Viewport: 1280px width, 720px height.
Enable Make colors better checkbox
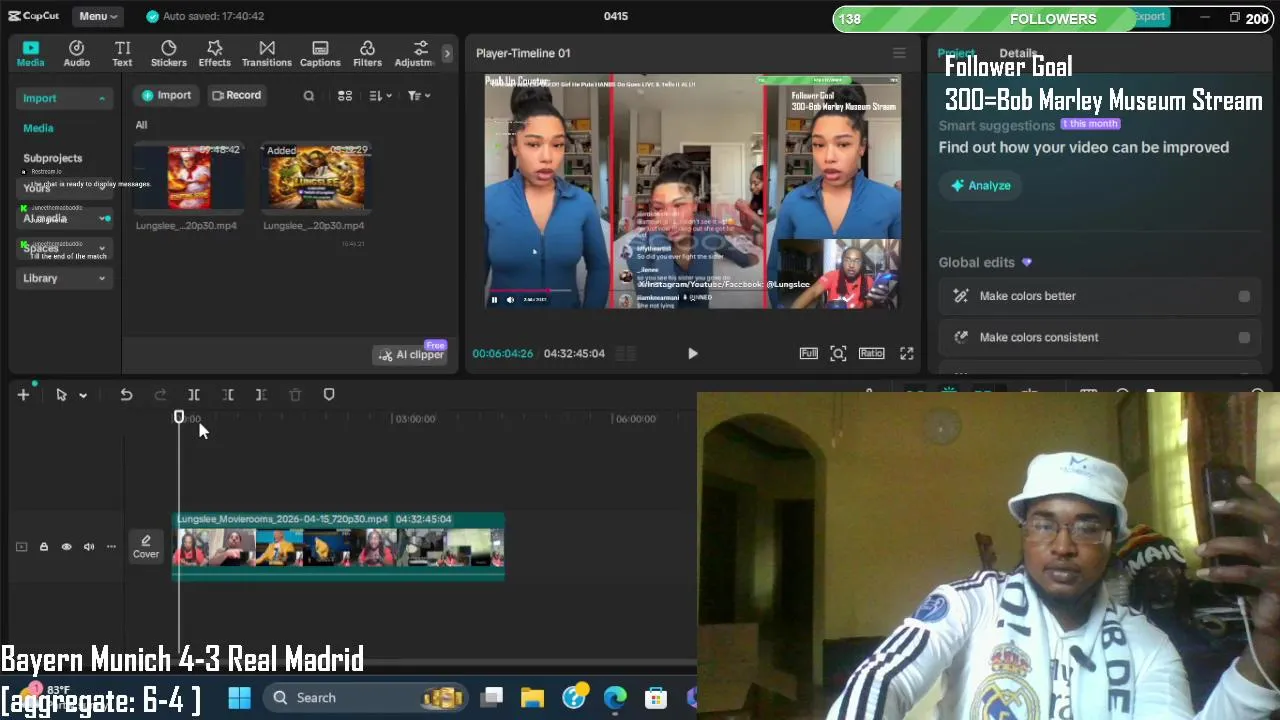coord(1244,296)
